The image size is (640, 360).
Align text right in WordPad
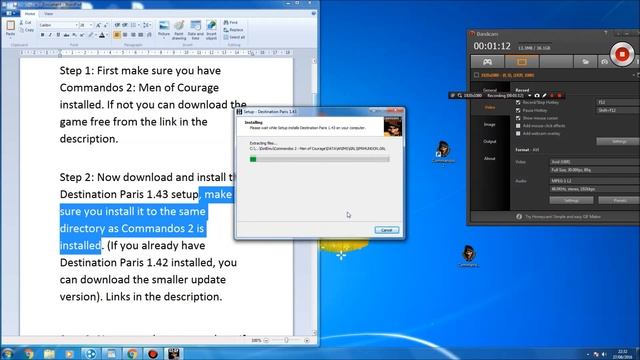pos(133,35)
